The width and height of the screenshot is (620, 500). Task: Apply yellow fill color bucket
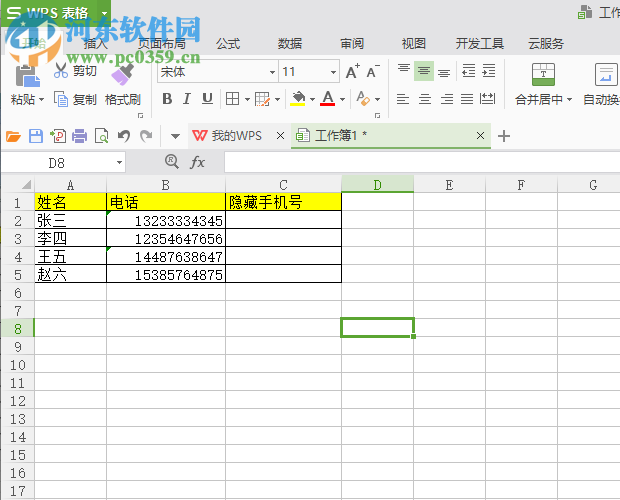[298, 98]
